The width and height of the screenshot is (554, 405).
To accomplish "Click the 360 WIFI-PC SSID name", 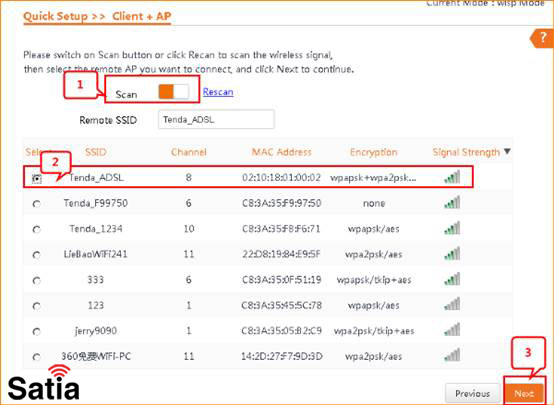I will pyautogui.click(x=96, y=356).
